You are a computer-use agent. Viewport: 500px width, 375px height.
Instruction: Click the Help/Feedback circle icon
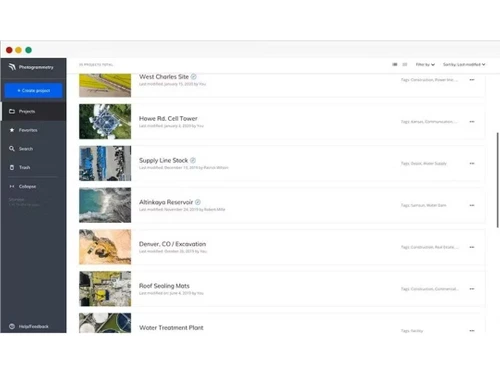[12, 326]
